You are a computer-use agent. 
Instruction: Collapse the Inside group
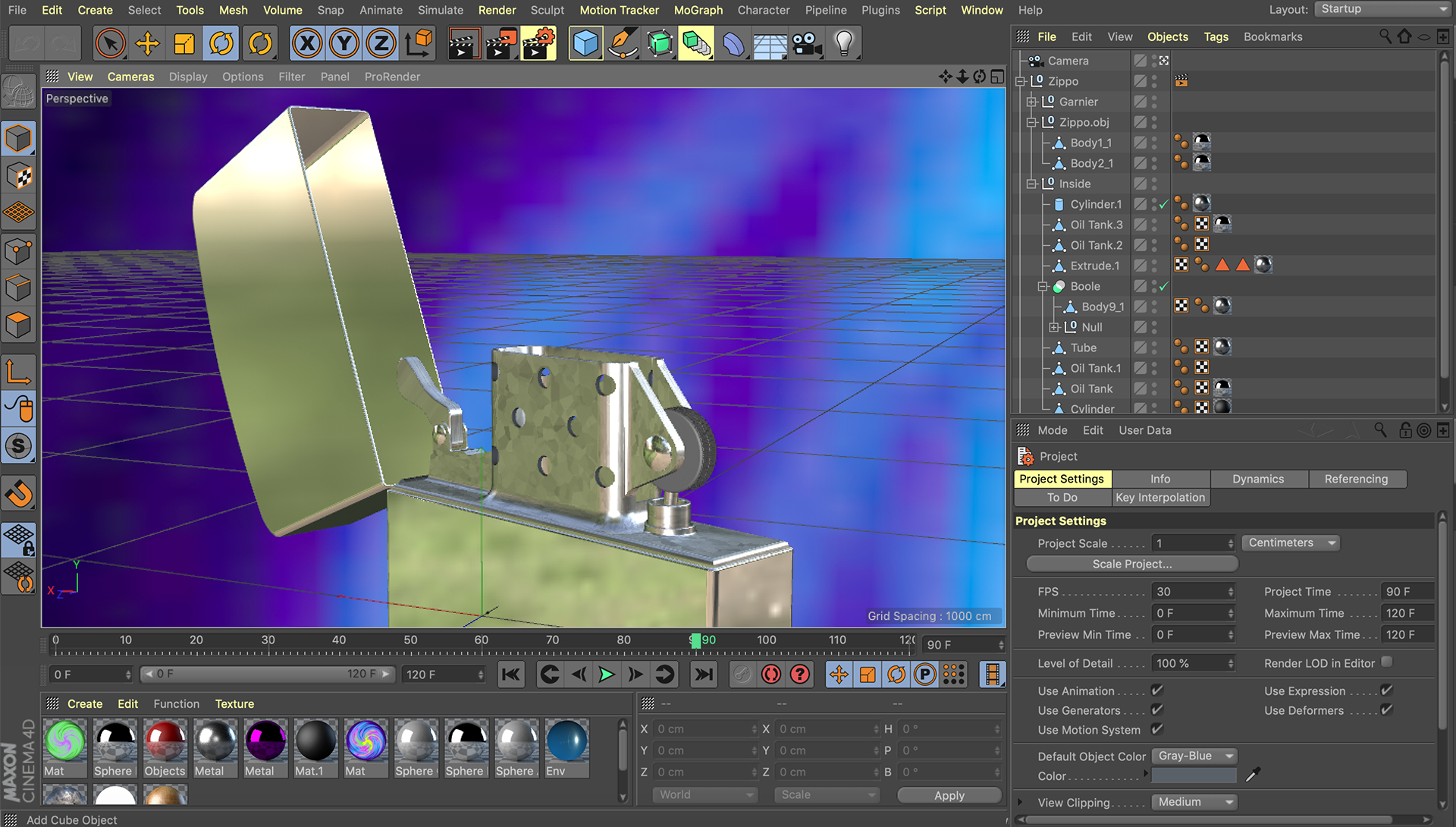(1031, 184)
